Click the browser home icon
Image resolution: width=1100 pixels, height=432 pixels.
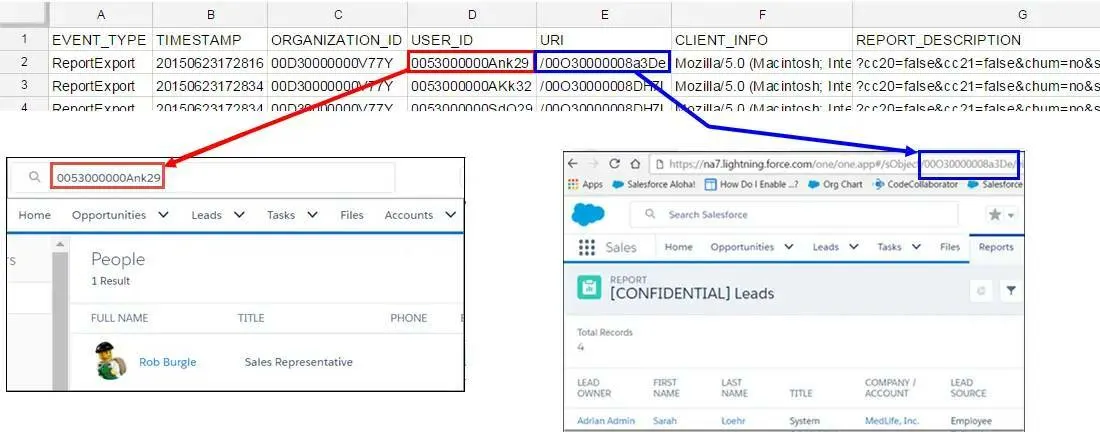635,163
